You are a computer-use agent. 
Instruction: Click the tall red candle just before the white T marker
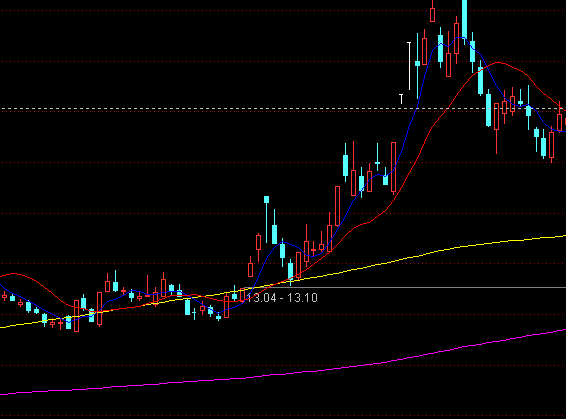coord(393,168)
